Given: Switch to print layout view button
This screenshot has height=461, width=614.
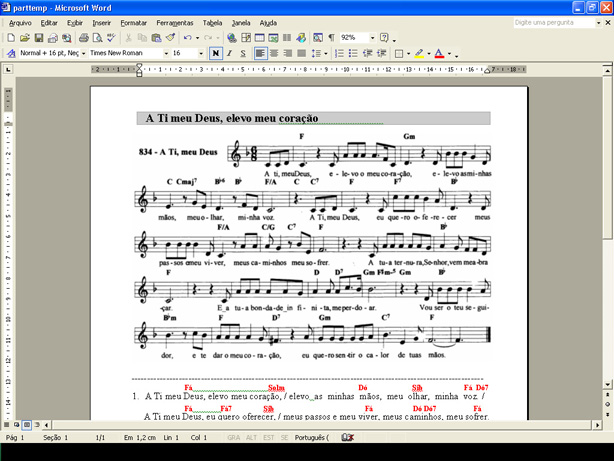Looking at the screenshot, I should pyautogui.click(x=27, y=425).
